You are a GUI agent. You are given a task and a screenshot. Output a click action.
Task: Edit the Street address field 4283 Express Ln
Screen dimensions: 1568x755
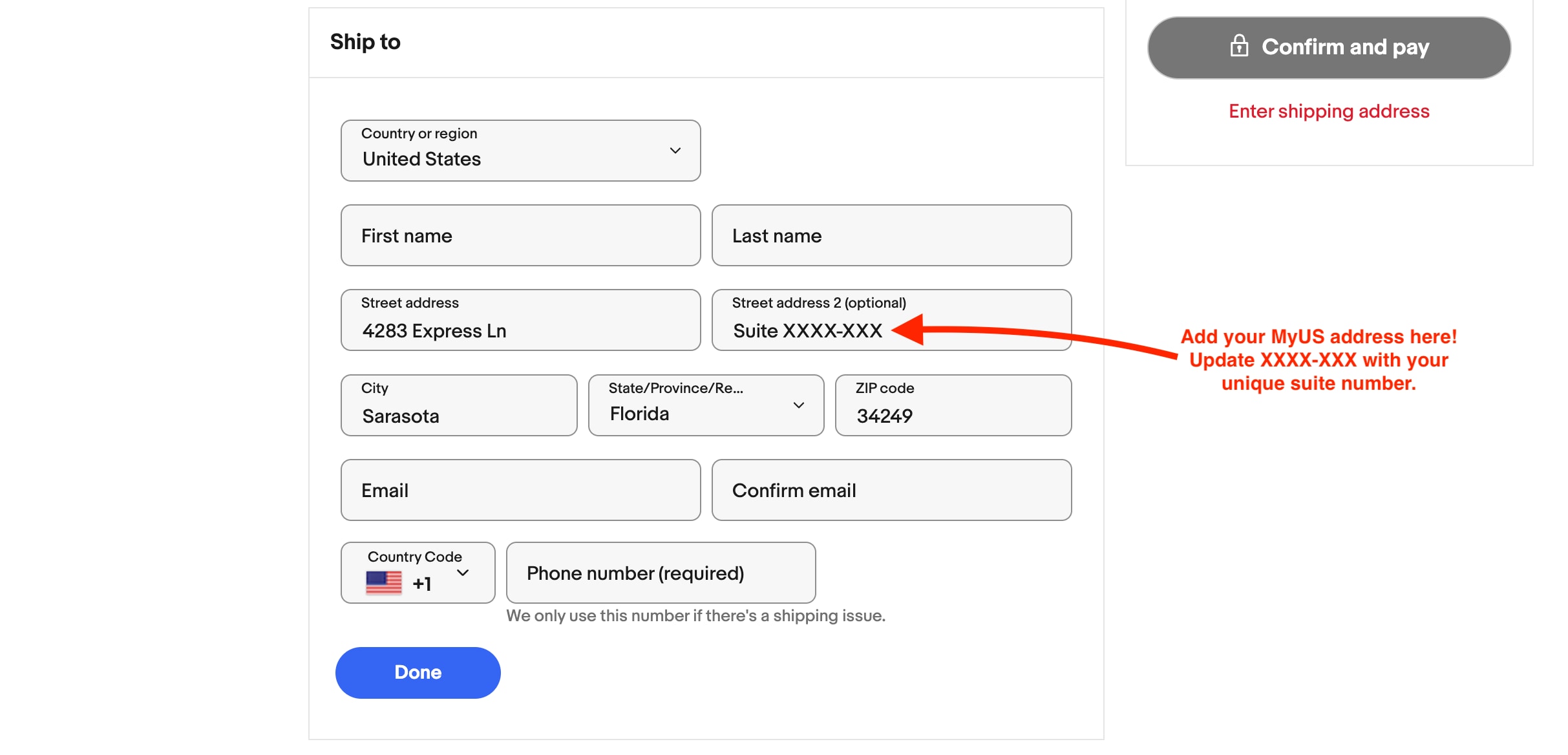click(x=521, y=320)
